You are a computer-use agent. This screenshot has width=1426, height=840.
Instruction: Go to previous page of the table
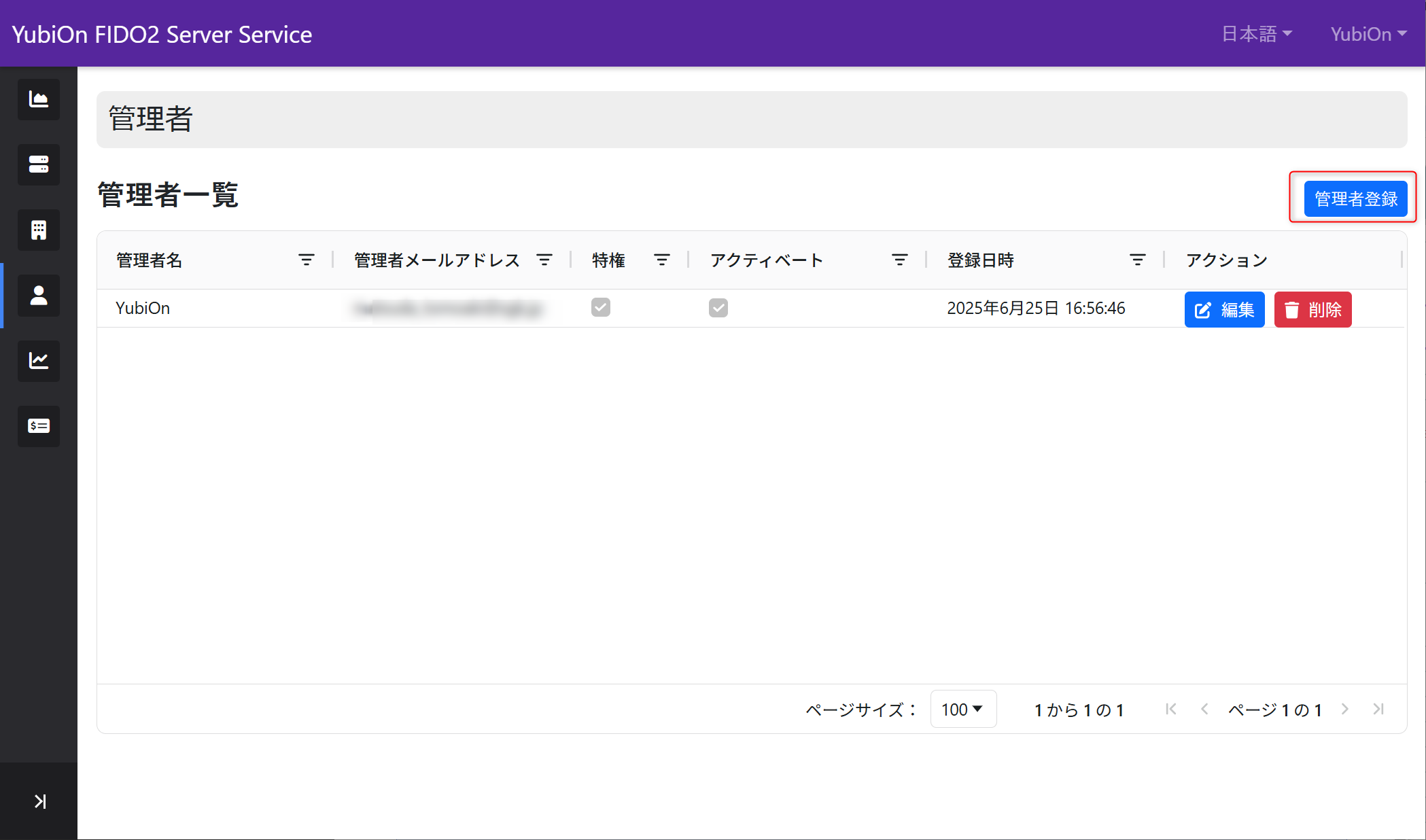(1204, 710)
